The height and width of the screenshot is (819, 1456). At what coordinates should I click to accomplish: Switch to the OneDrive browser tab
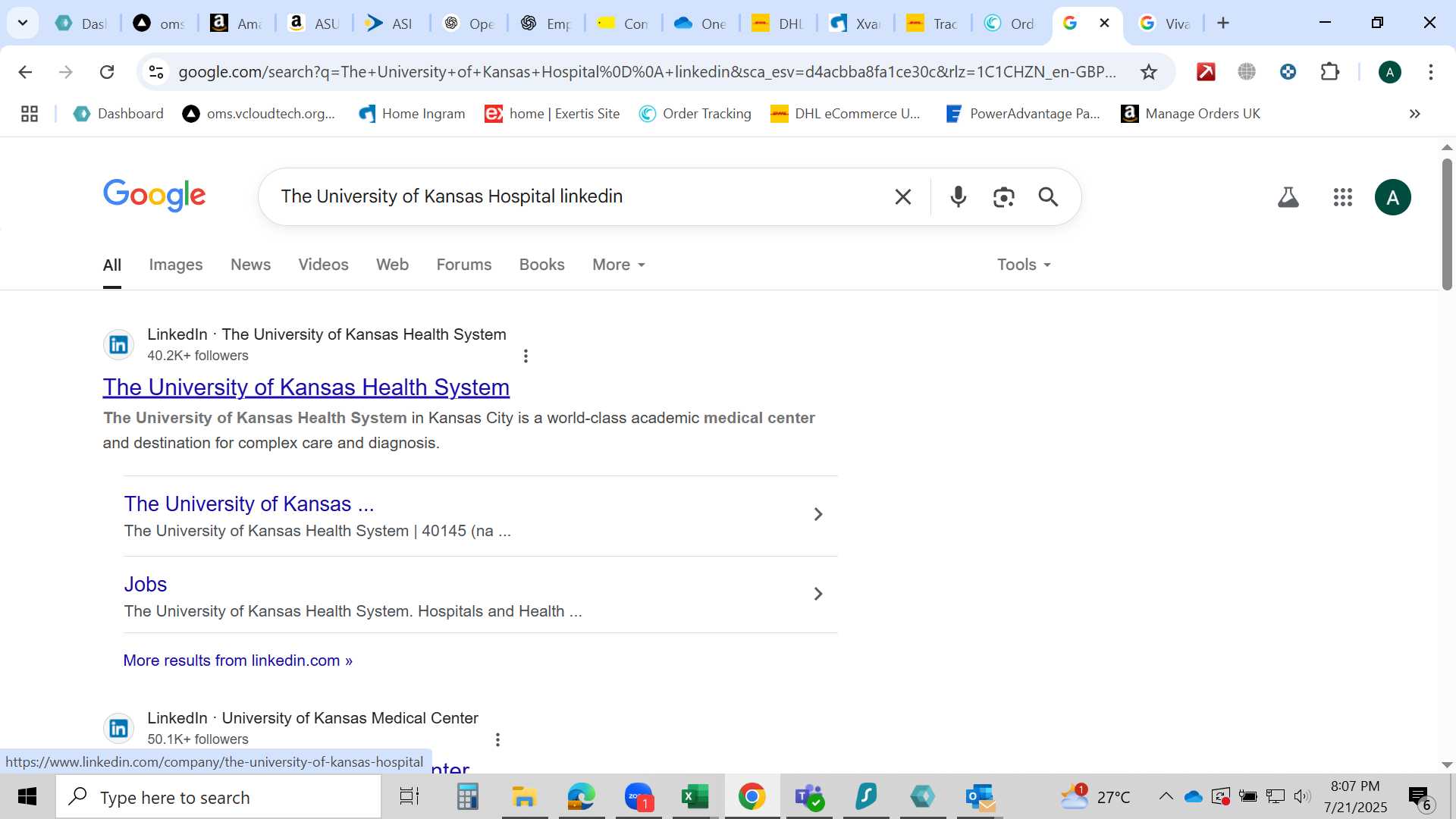tap(701, 24)
